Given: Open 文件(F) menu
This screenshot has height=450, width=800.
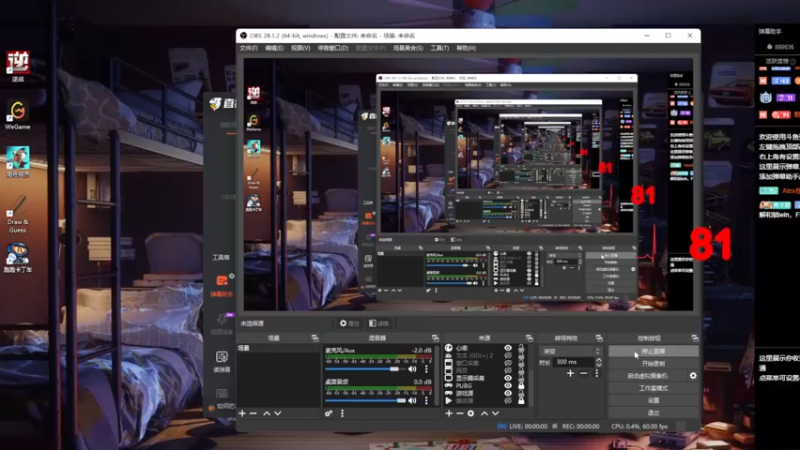Looking at the screenshot, I should (x=248, y=48).
